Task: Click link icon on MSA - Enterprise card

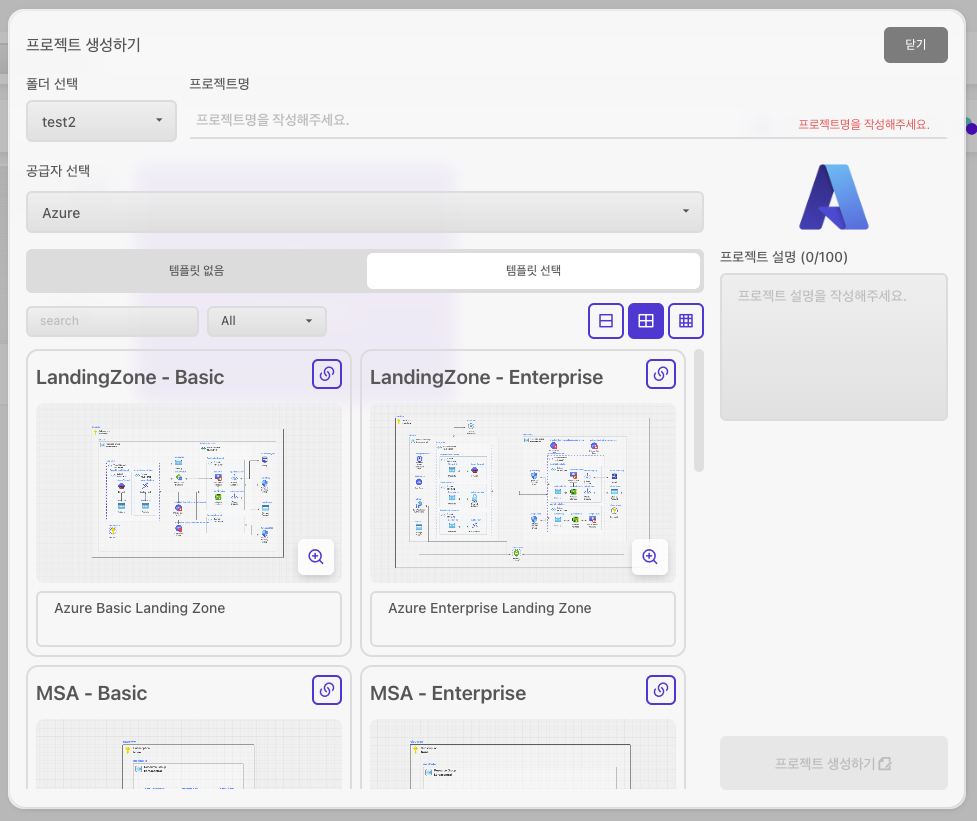Action: pos(660,690)
